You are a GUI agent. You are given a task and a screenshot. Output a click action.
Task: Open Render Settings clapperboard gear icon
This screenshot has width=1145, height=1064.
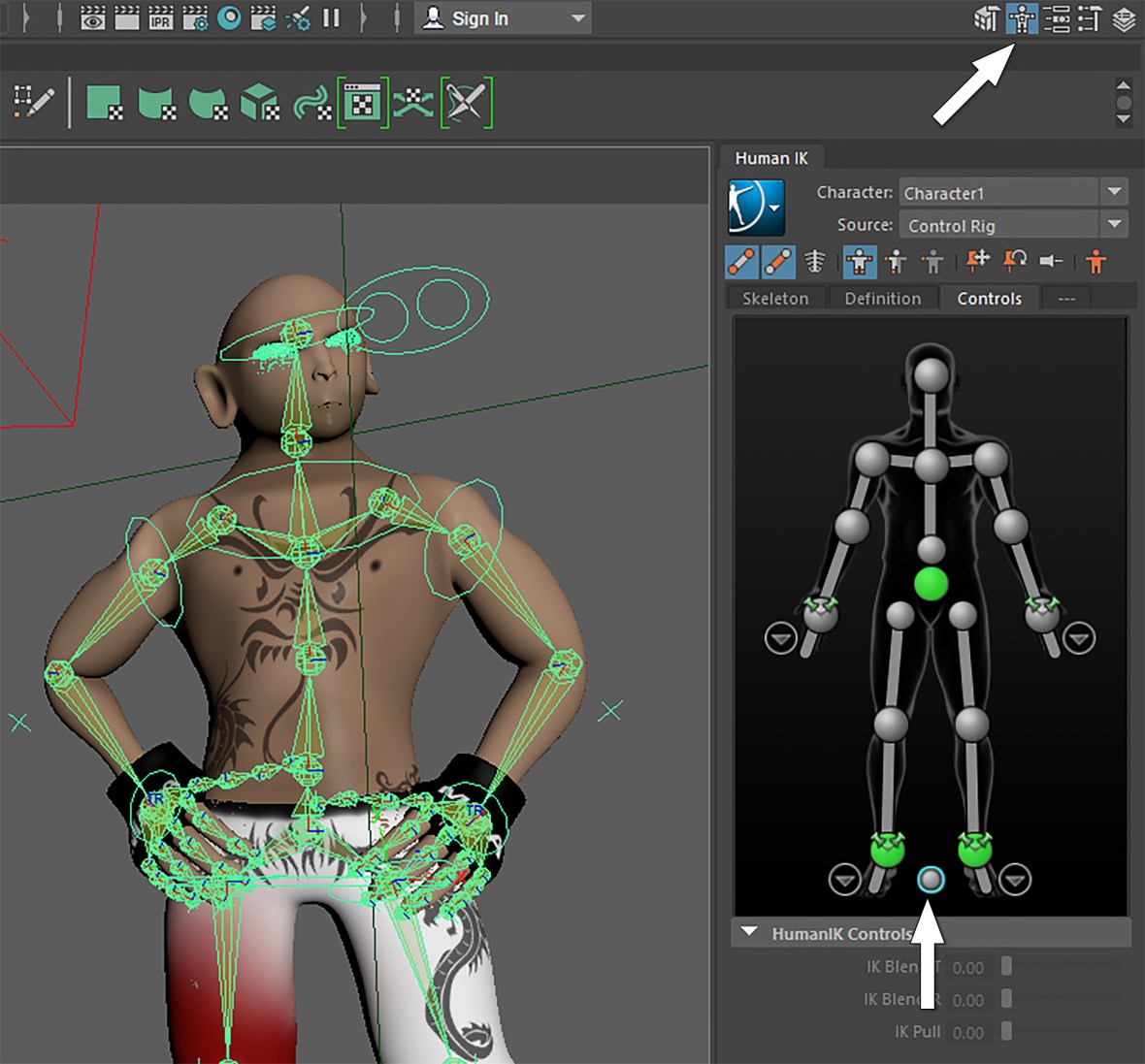195,18
